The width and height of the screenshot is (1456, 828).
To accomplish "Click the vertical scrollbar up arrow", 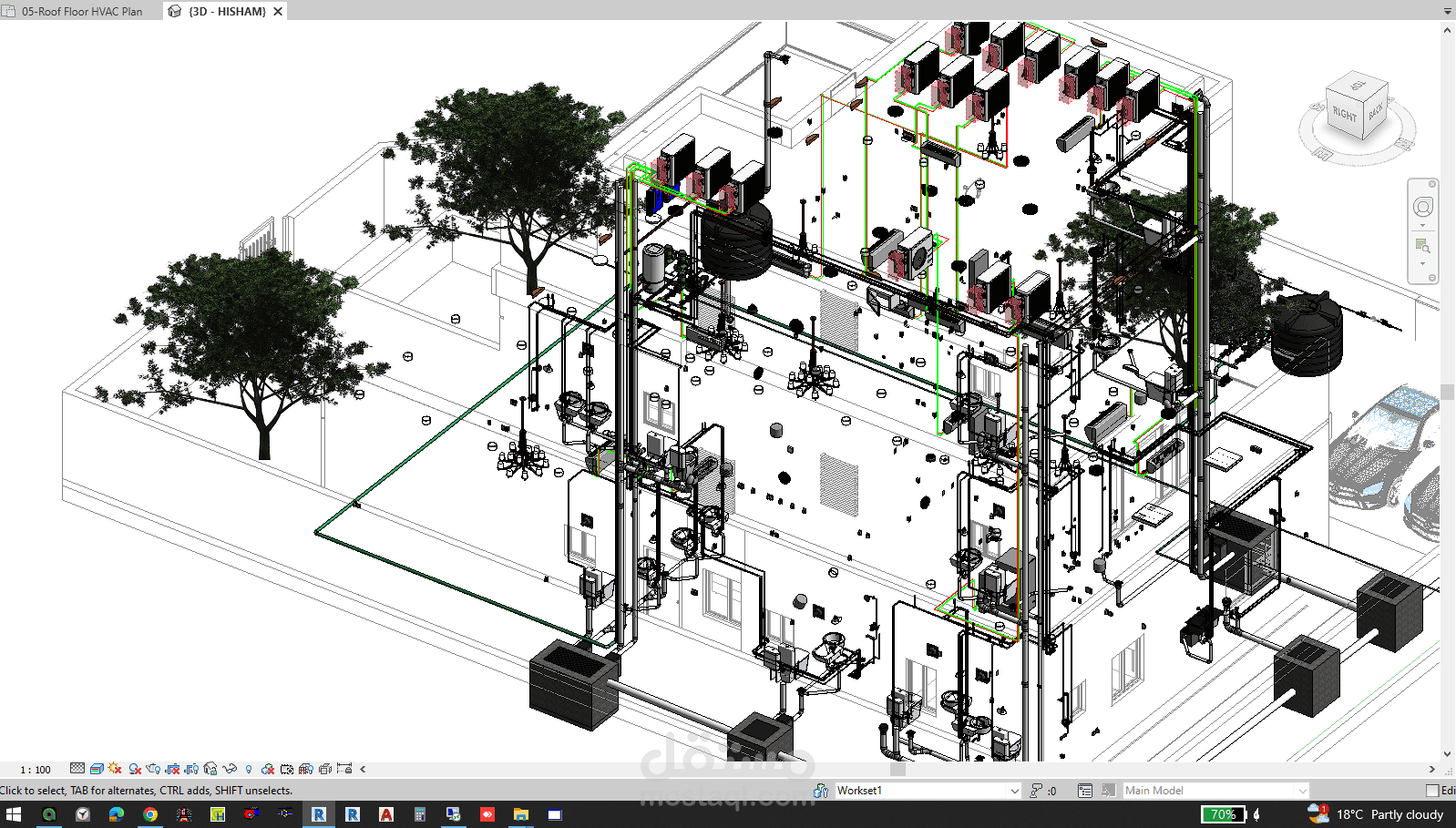I will pos(1448,30).
